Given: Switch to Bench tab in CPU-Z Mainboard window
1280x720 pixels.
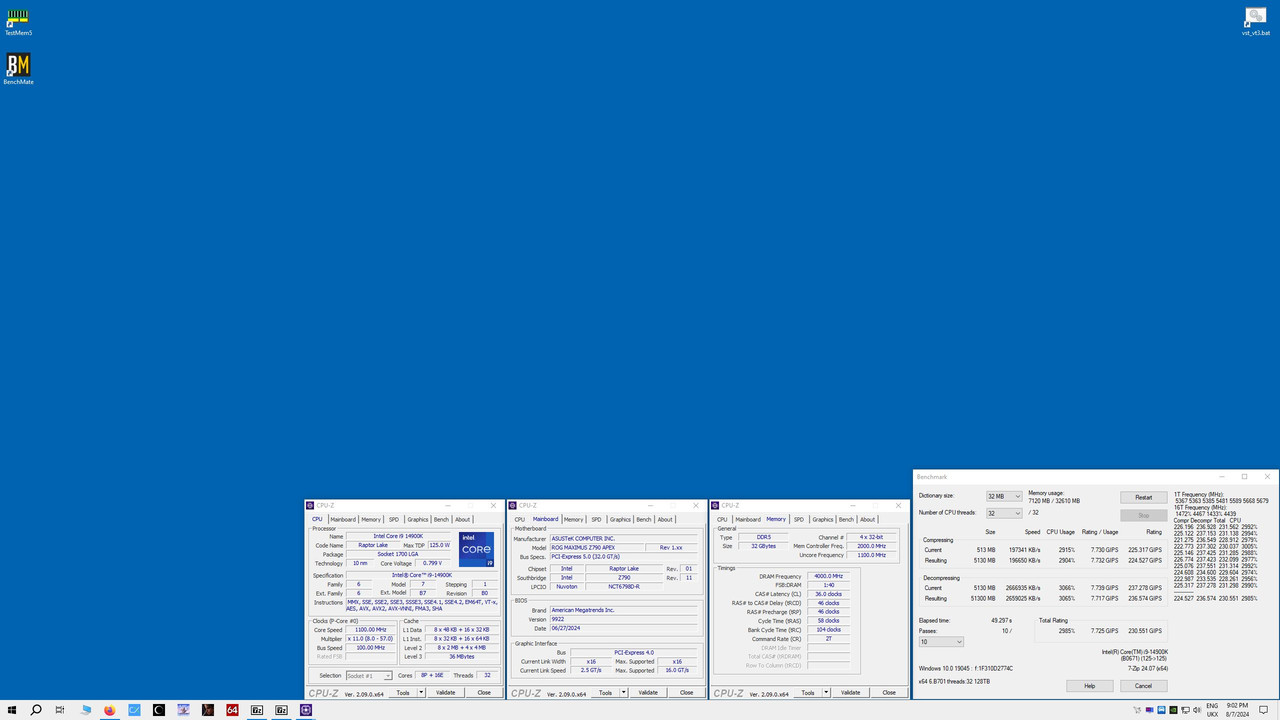Looking at the screenshot, I should coord(643,519).
